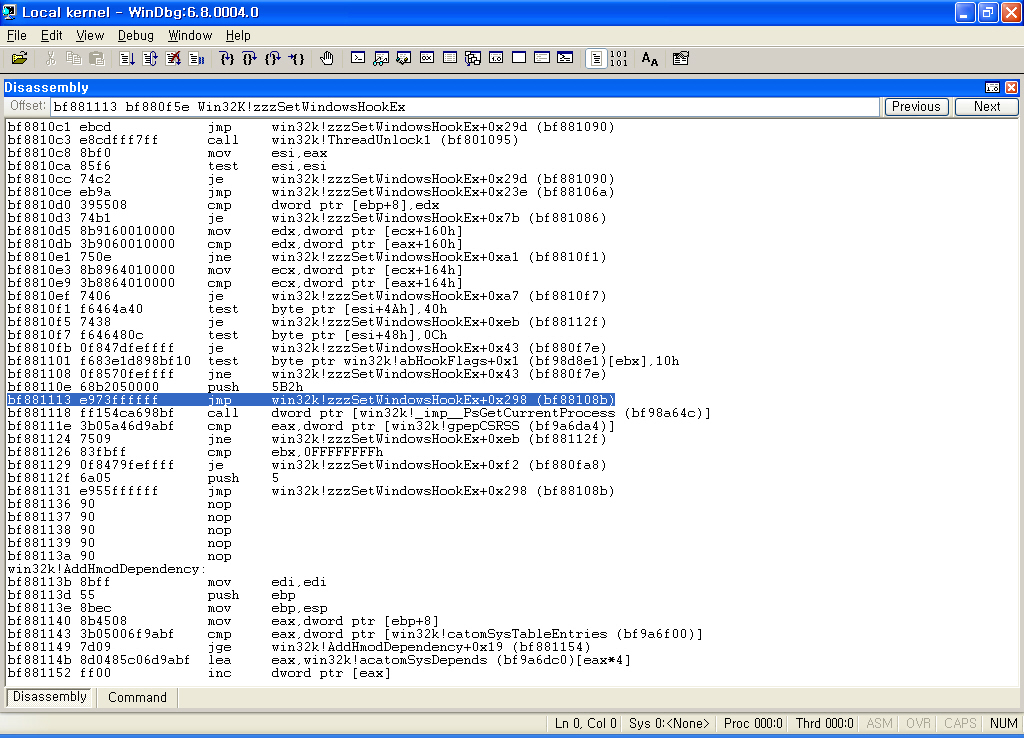
Task: Click the CAPS indicator in status bar
Action: 960,723
